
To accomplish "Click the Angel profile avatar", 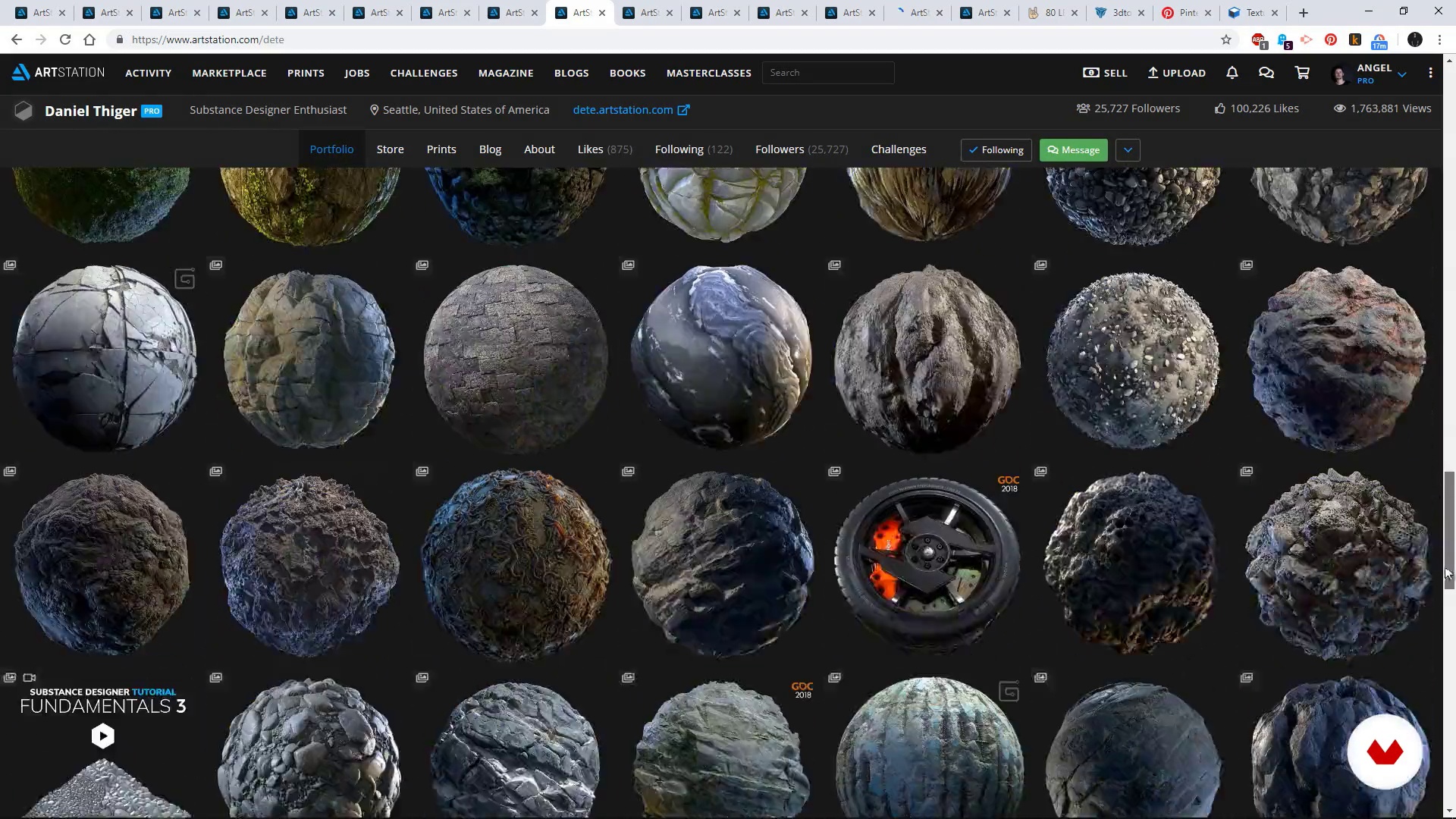I will pos(1339,74).
